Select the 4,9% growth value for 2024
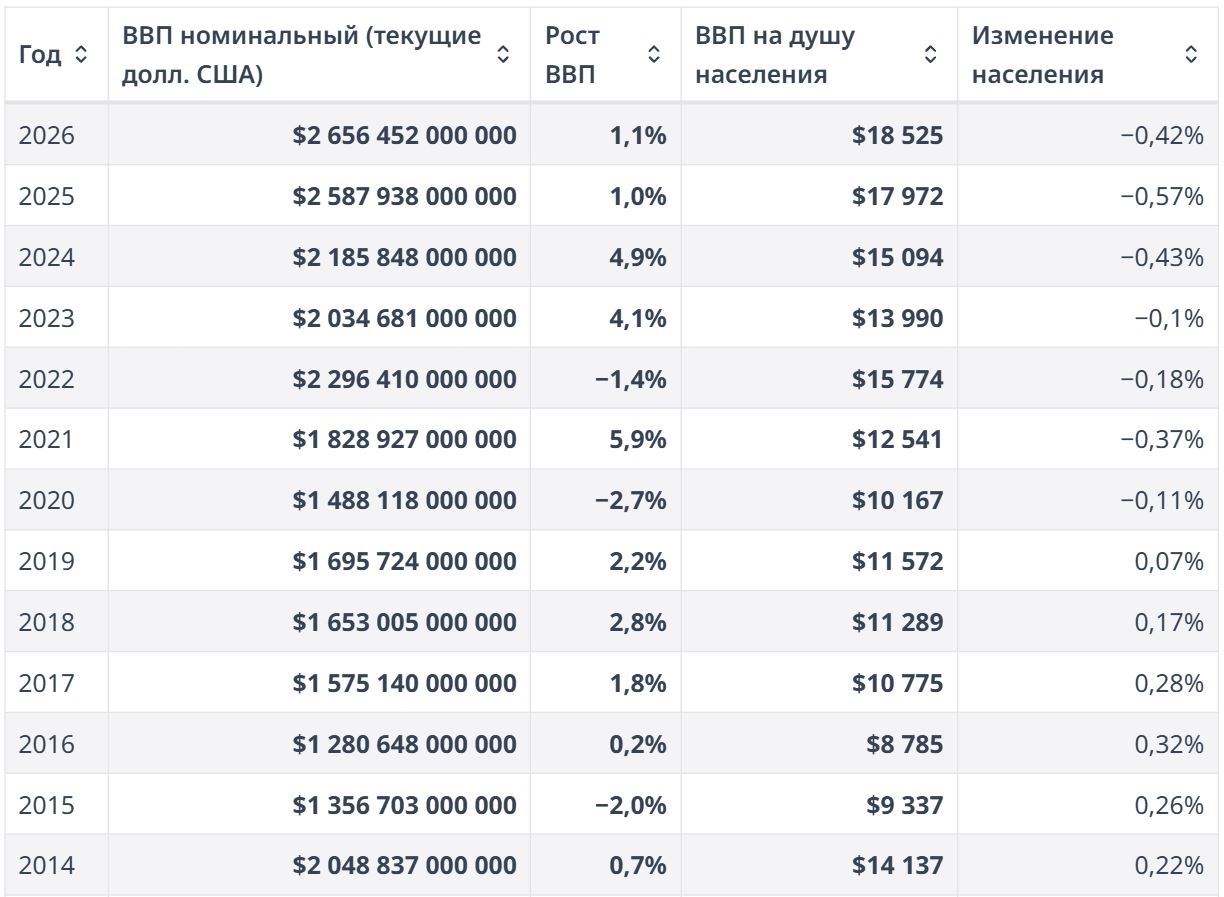 (637, 257)
